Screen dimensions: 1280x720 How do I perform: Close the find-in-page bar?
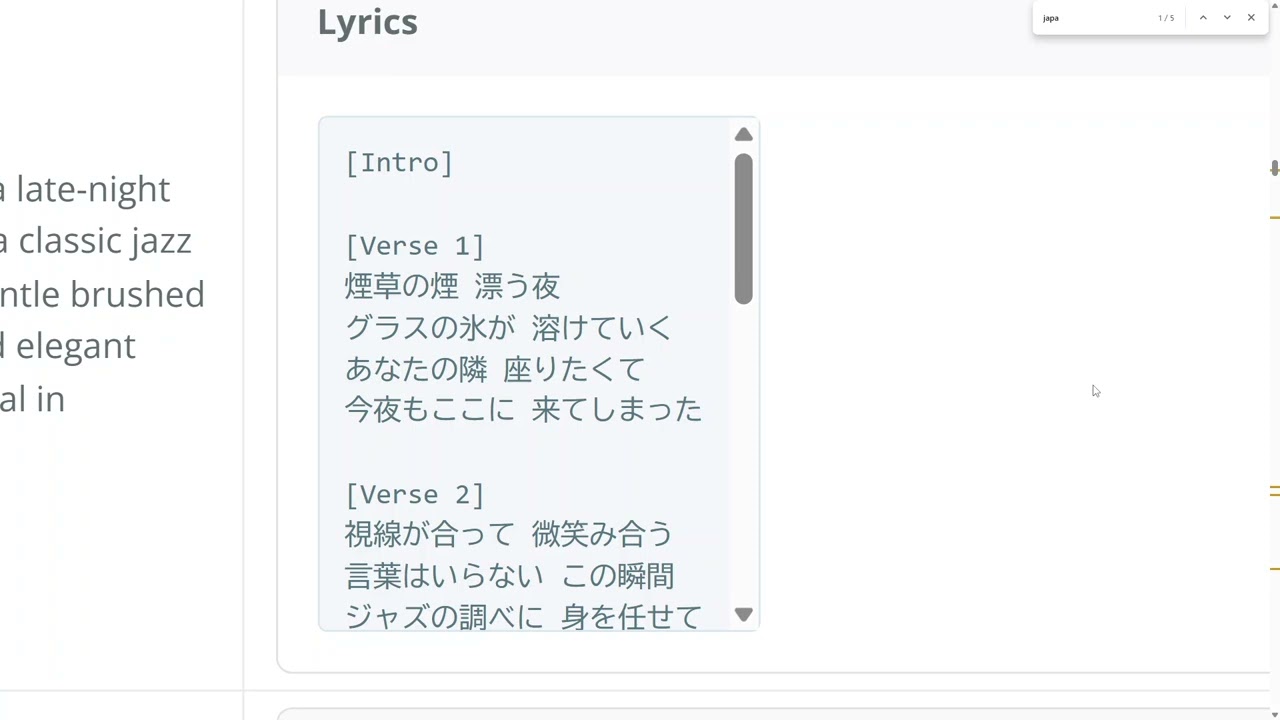pos(1251,18)
